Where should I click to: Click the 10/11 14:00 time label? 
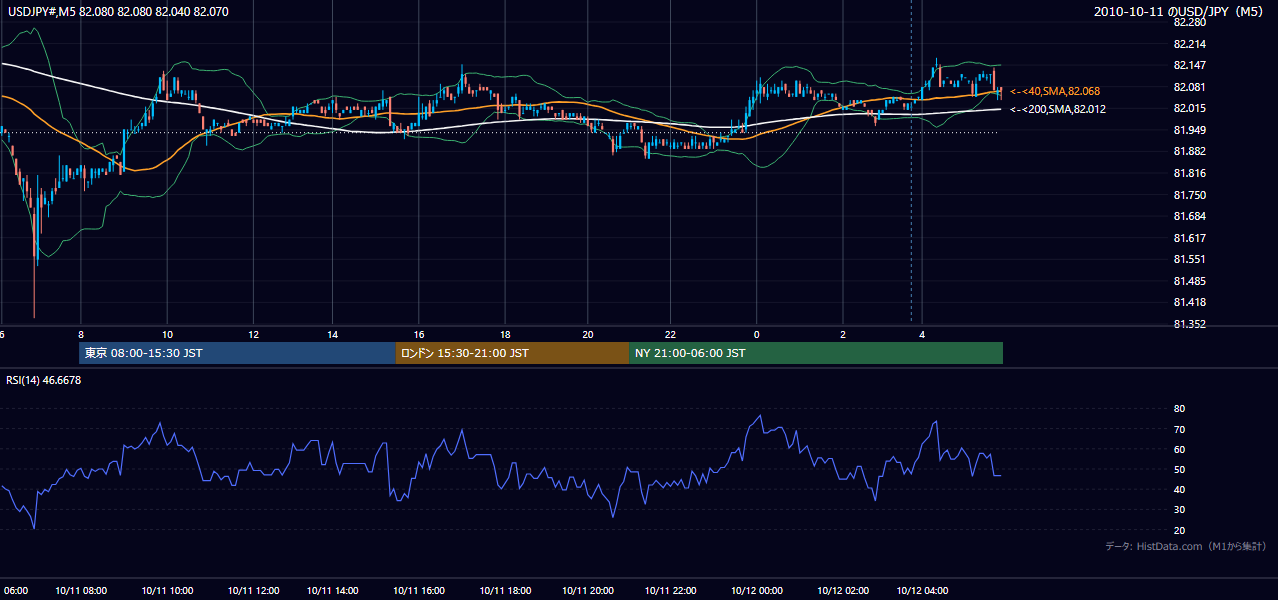[332, 591]
